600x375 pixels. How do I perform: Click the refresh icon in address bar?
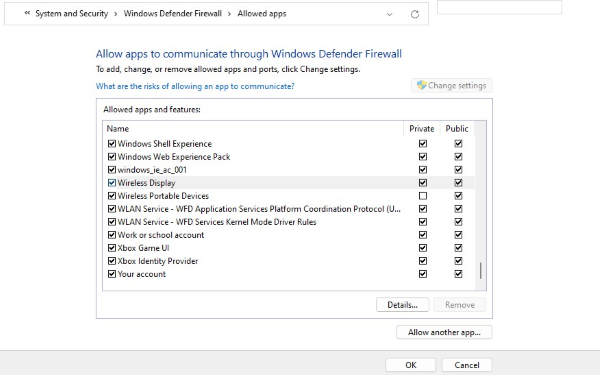[x=415, y=15]
